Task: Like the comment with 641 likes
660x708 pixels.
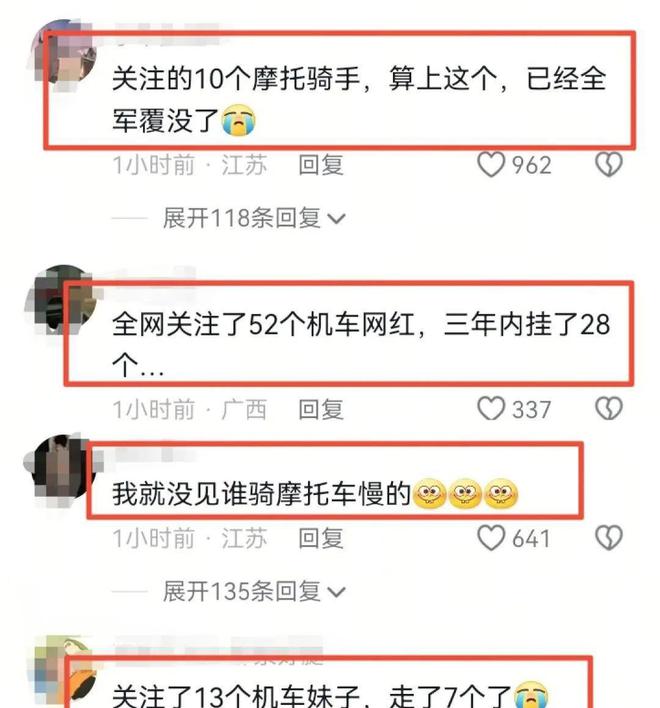Action: (x=491, y=538)
